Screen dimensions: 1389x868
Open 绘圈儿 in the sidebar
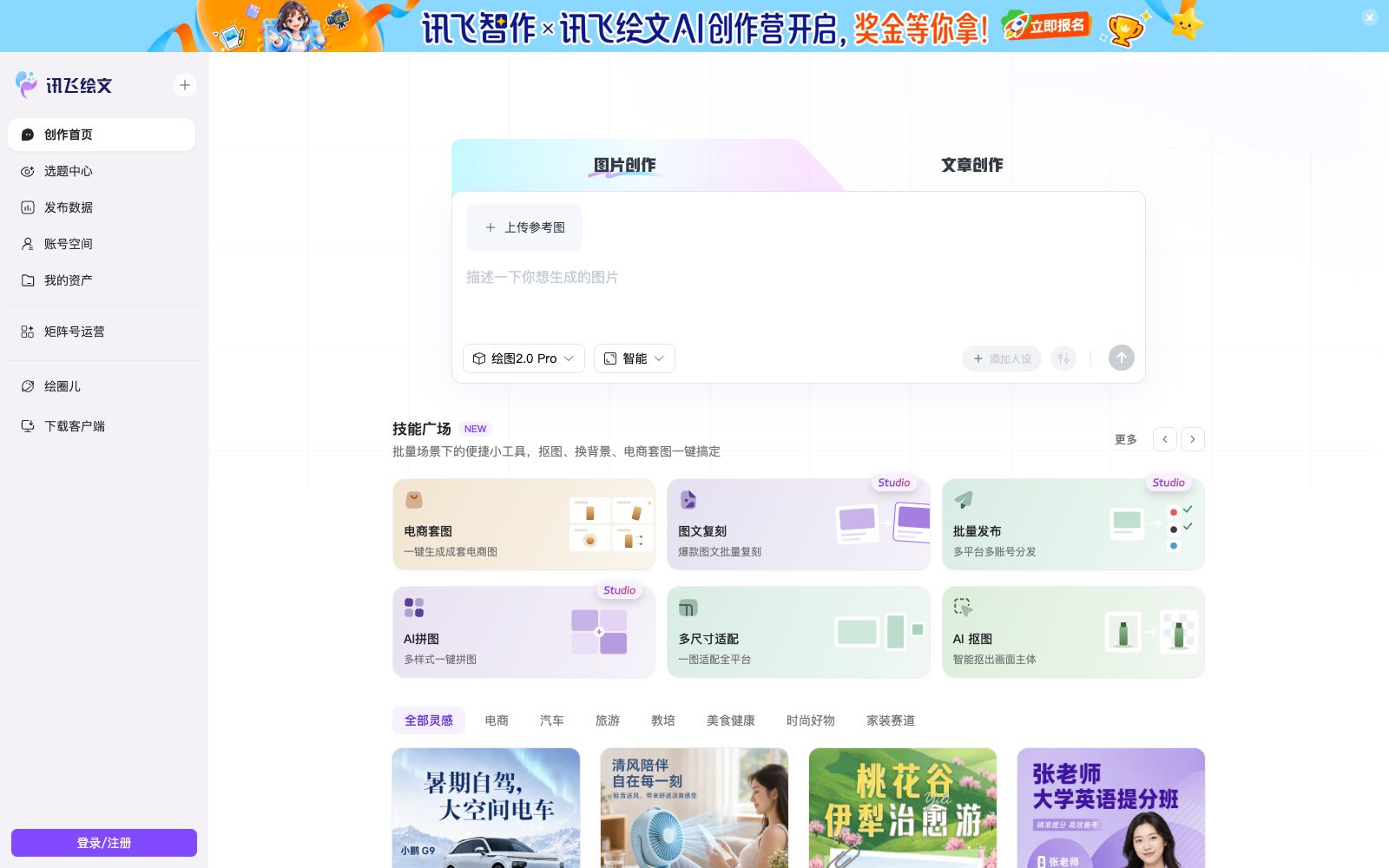coord(102,386)
